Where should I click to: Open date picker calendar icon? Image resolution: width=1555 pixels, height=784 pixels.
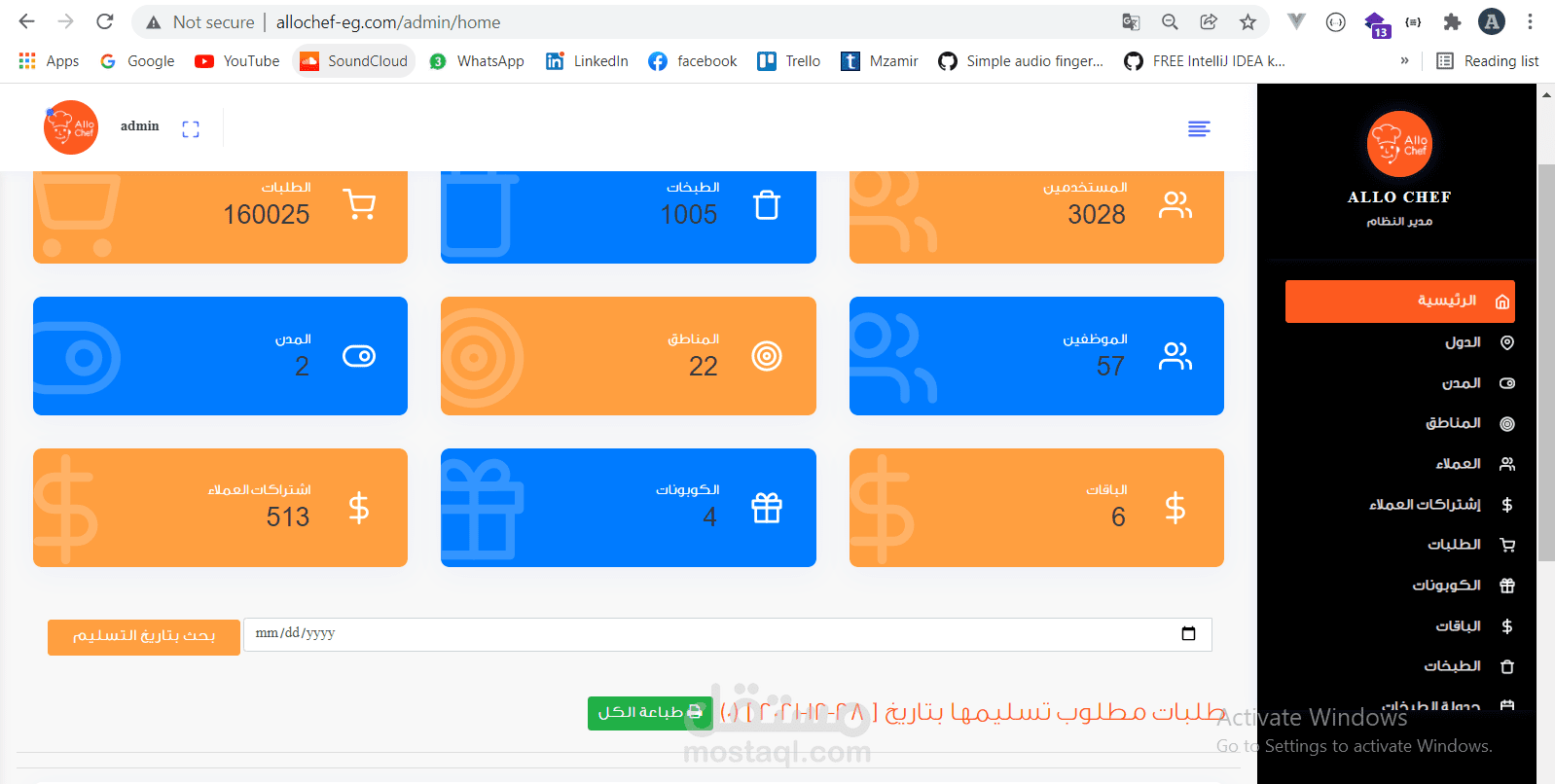pyautogui.click(x=1188, y=634)
